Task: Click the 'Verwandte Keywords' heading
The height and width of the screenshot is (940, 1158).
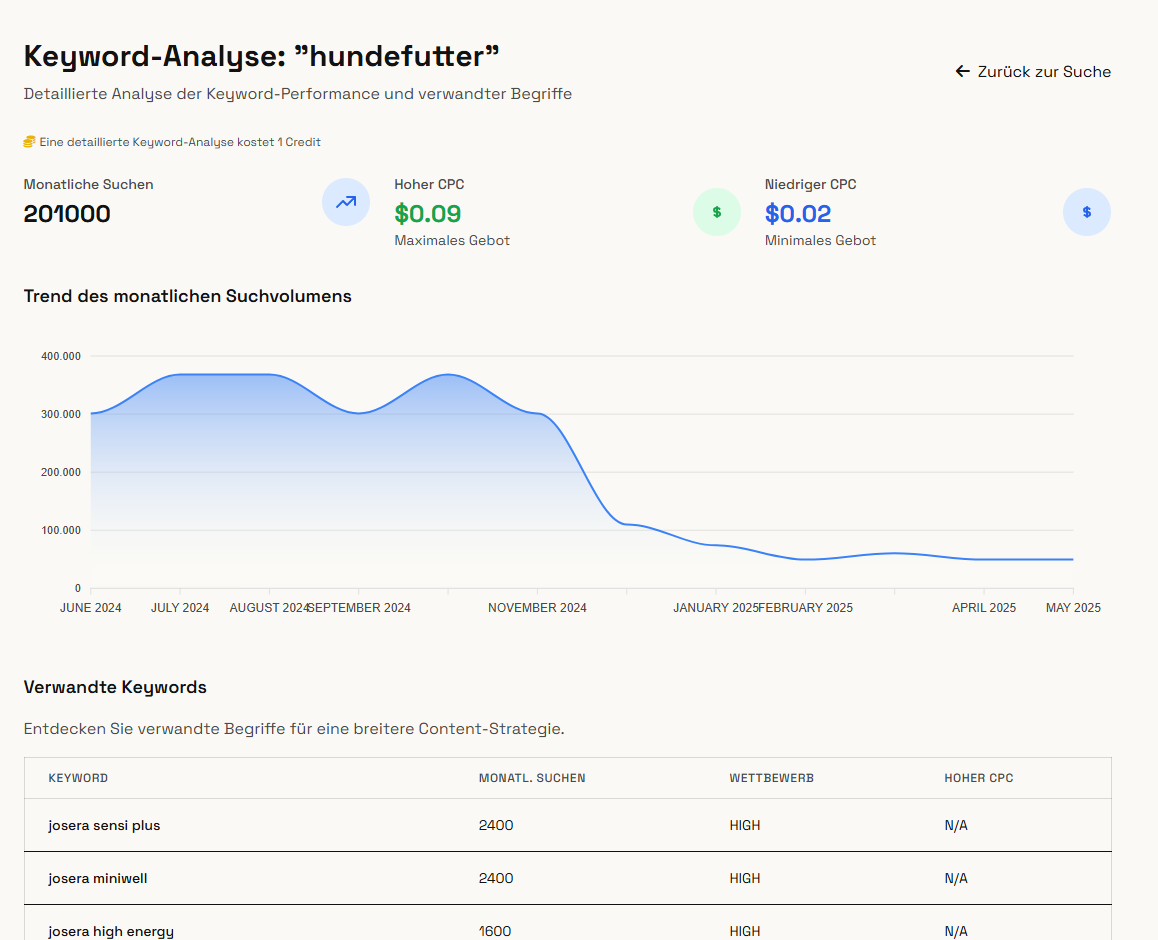Action: click(x=115, y=687)
